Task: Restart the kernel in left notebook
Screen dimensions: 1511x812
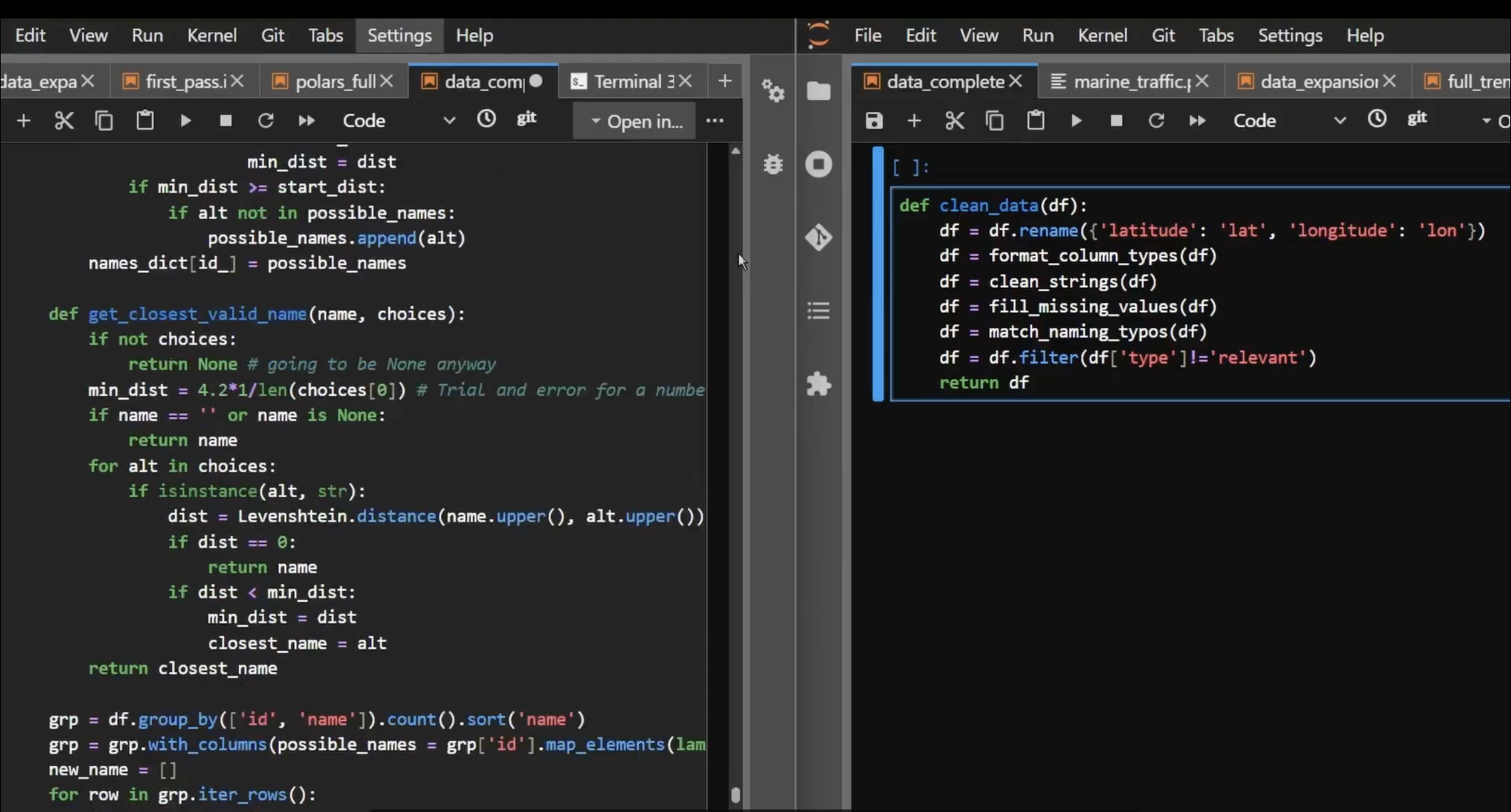Action: click(266, 121)
